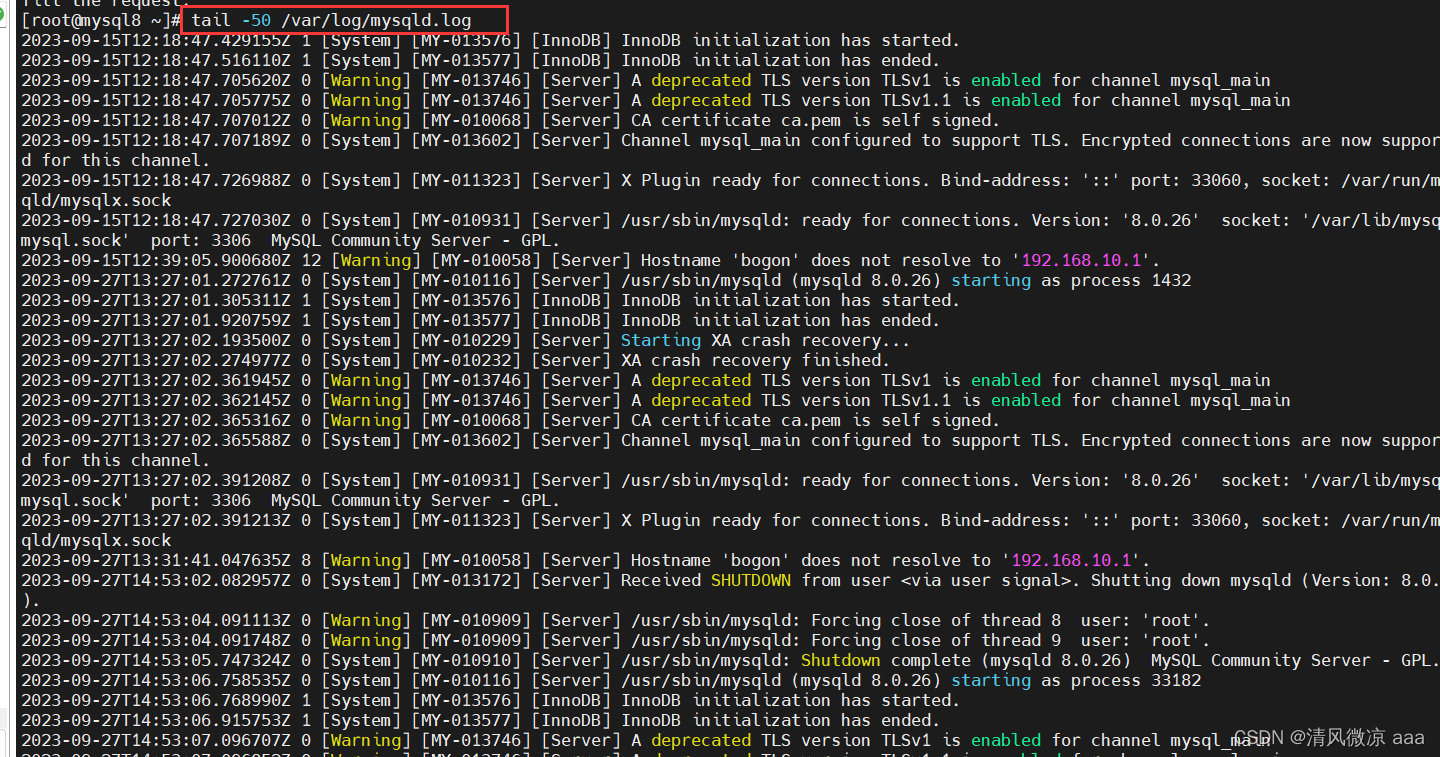Click timestamp 2023-09-27T13:27:01.305311Z

156,300
